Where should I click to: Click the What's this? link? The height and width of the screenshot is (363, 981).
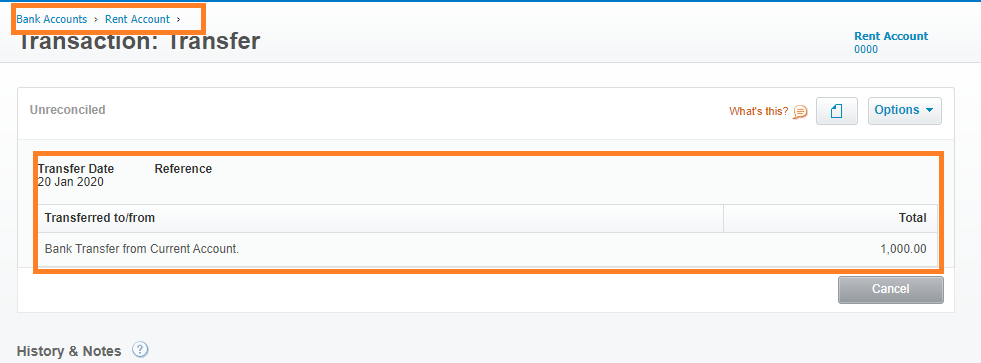pos(758,111)
